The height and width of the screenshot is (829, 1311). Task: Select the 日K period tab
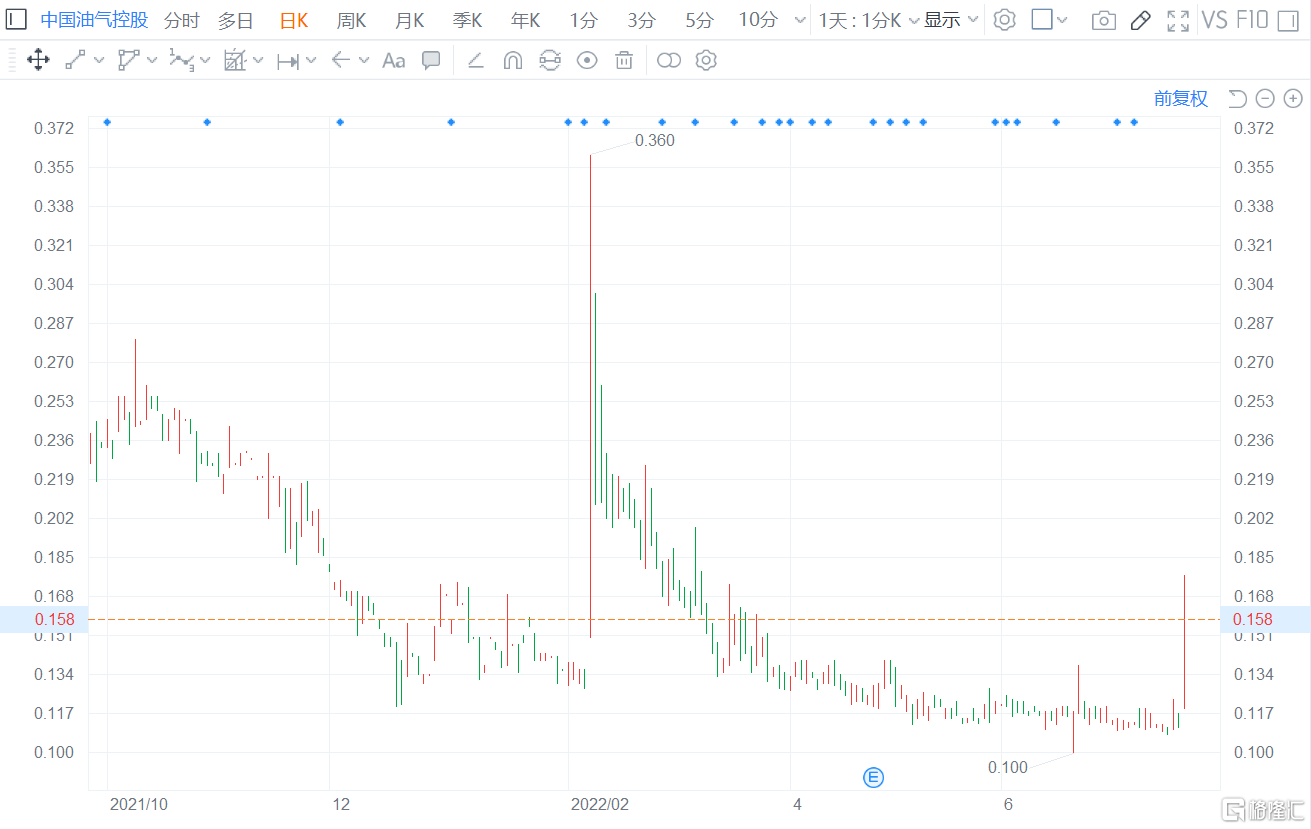pyautogui.click(x=293, y=20)
